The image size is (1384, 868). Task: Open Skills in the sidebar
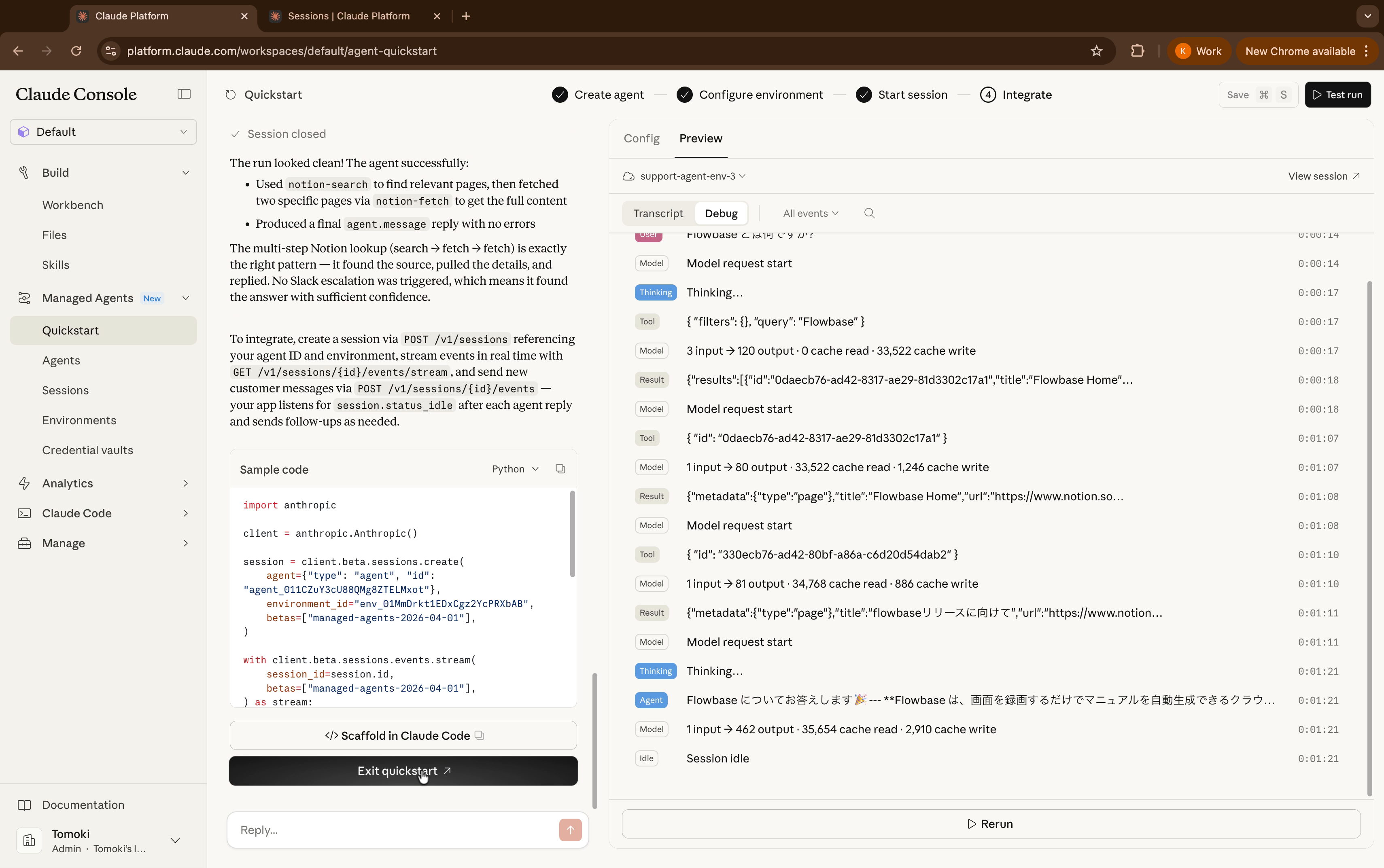point(55,265)
